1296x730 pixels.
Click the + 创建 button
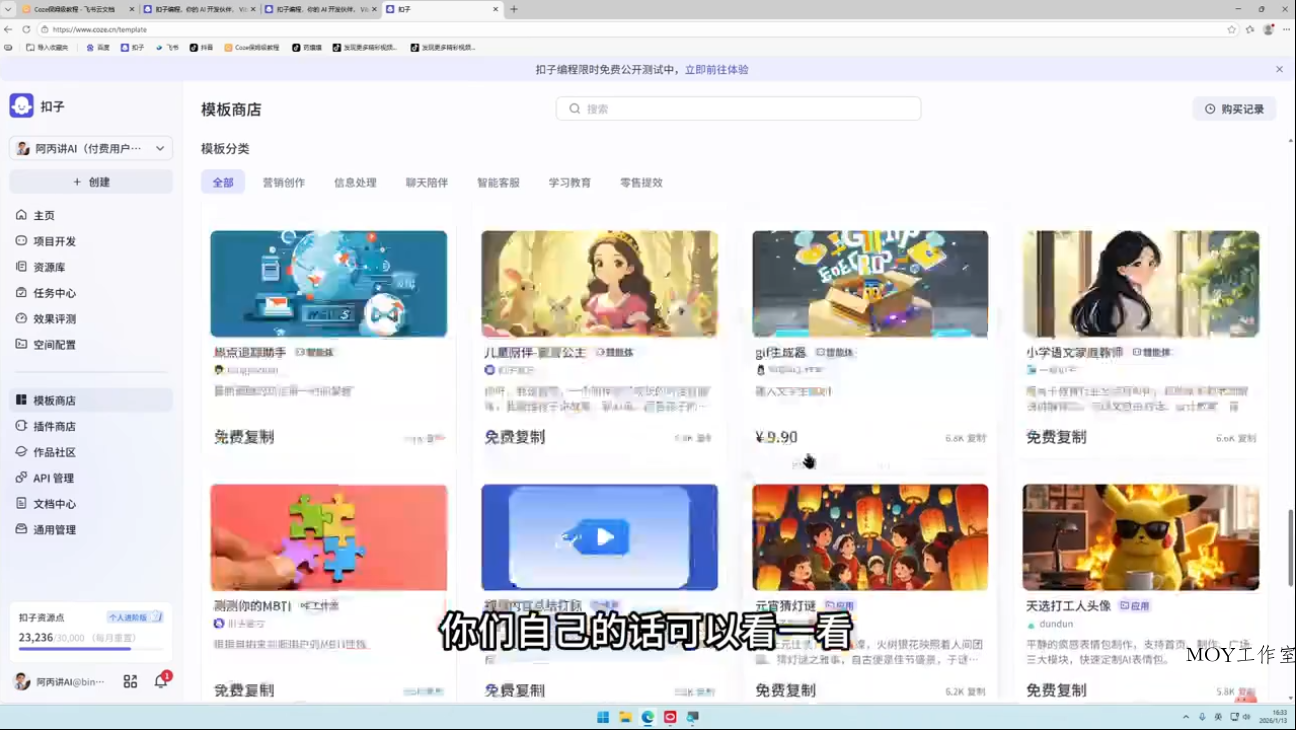(90, 181)
